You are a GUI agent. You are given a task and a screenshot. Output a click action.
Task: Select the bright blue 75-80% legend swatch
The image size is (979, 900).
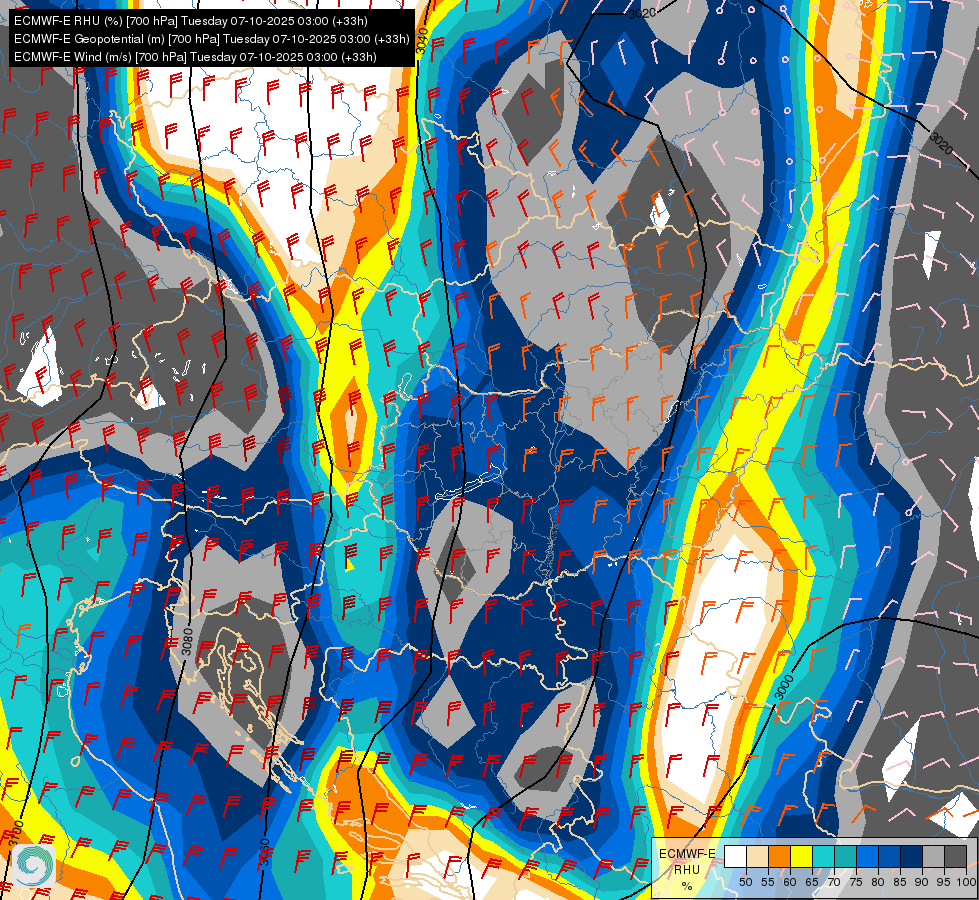867,856
